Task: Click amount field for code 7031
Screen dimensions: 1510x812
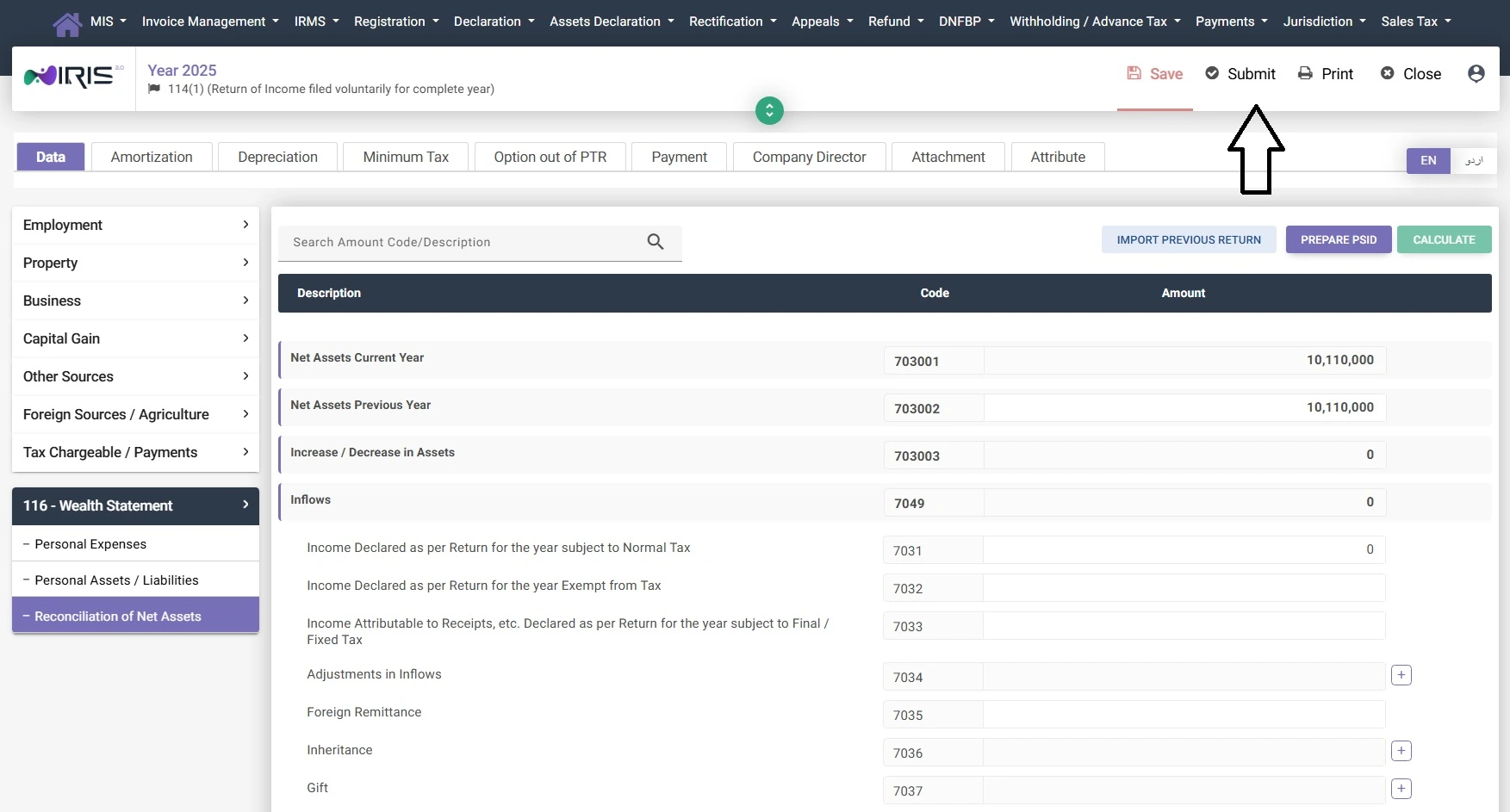Action: pyautogui.click(x=1184, y=549)
